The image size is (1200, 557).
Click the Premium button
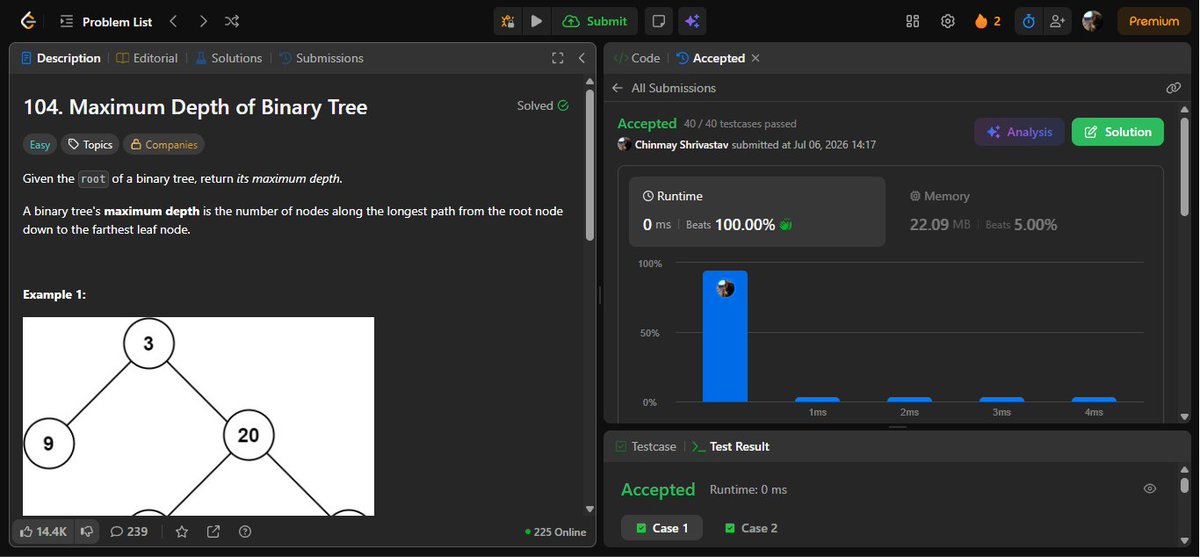point(1153,21)
